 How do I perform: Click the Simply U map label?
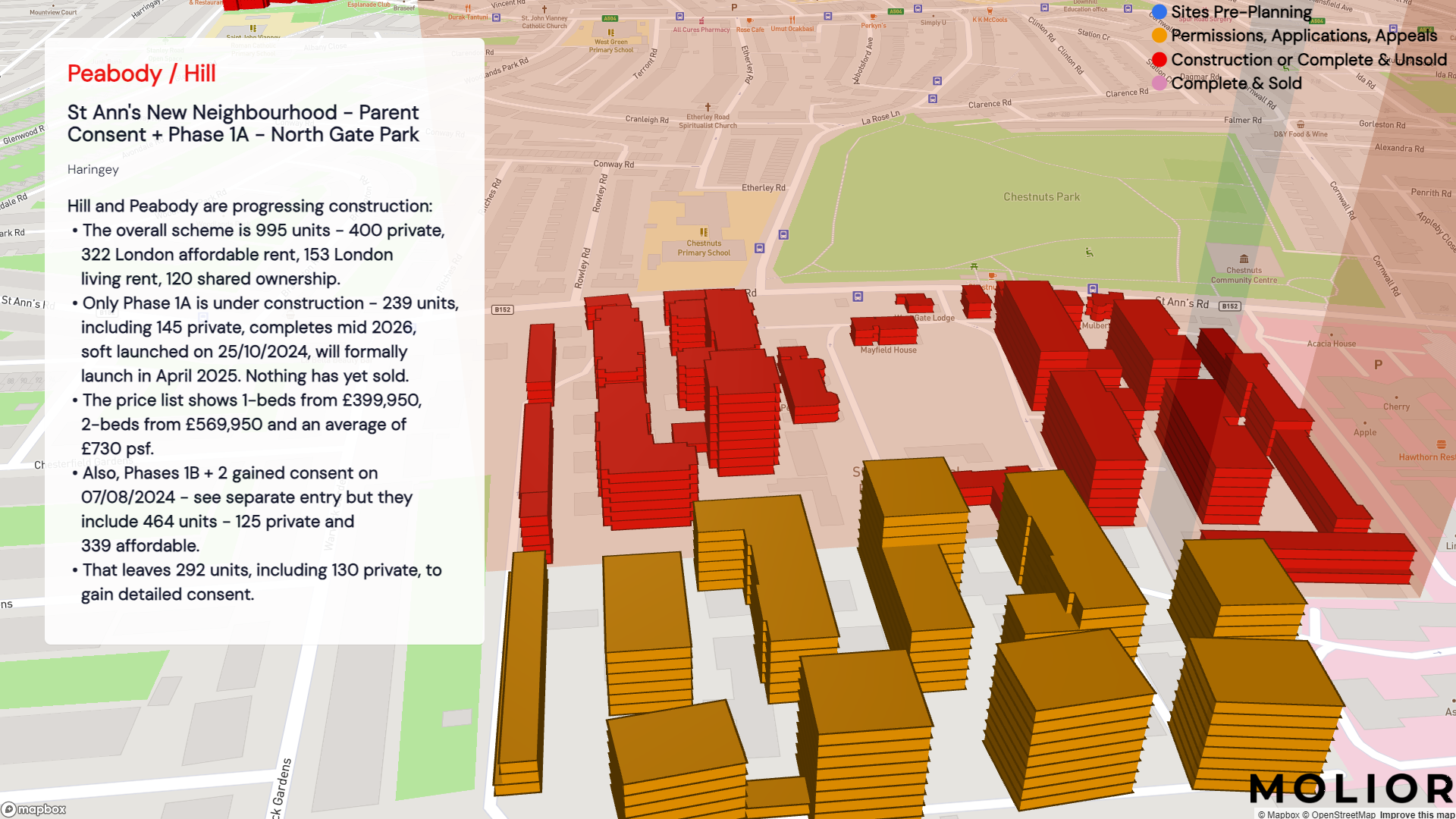click(933, 23)
